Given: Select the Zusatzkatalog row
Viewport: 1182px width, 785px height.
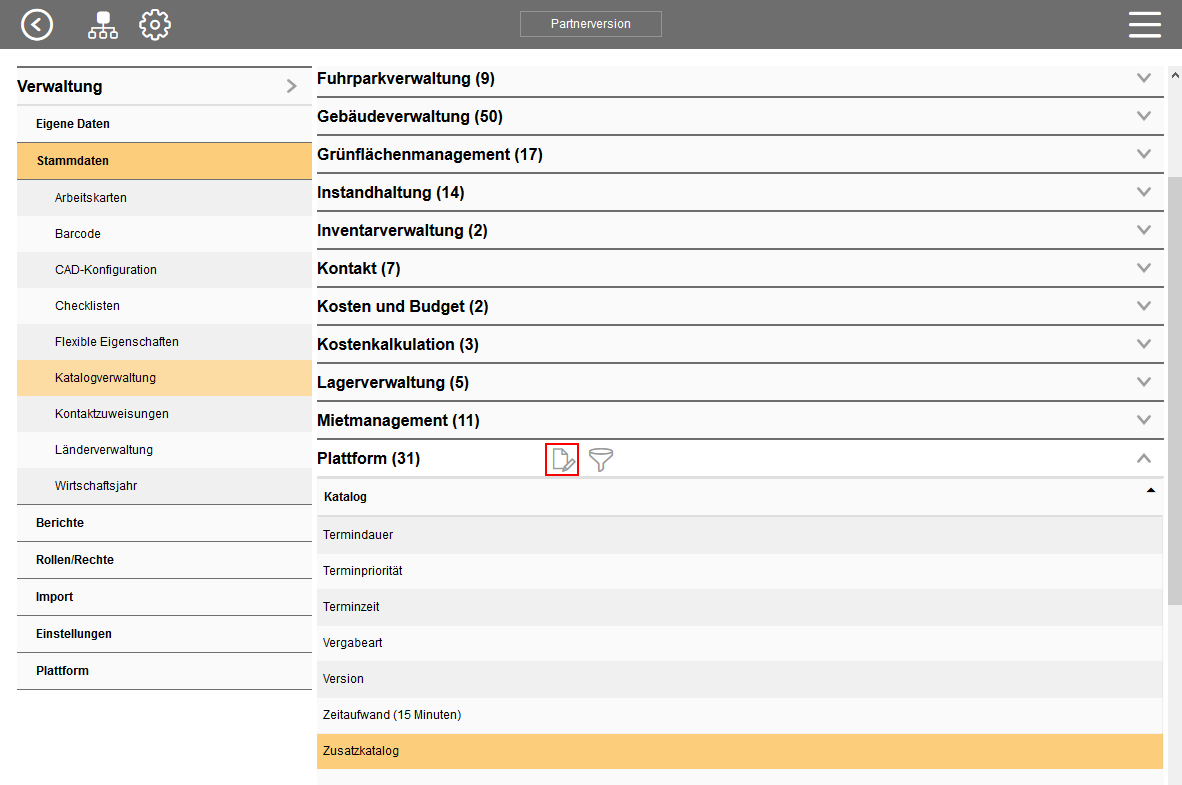Looking at the screenshot, I should [x=739, y=751].
